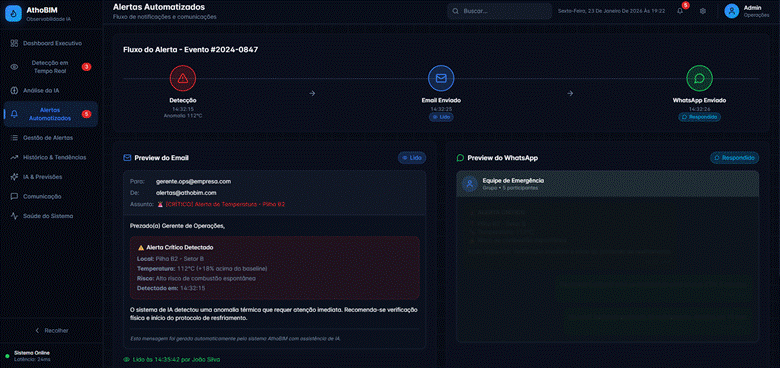
Task: Click the green WhatsApp Enviado circle
Action: point(699,78)
